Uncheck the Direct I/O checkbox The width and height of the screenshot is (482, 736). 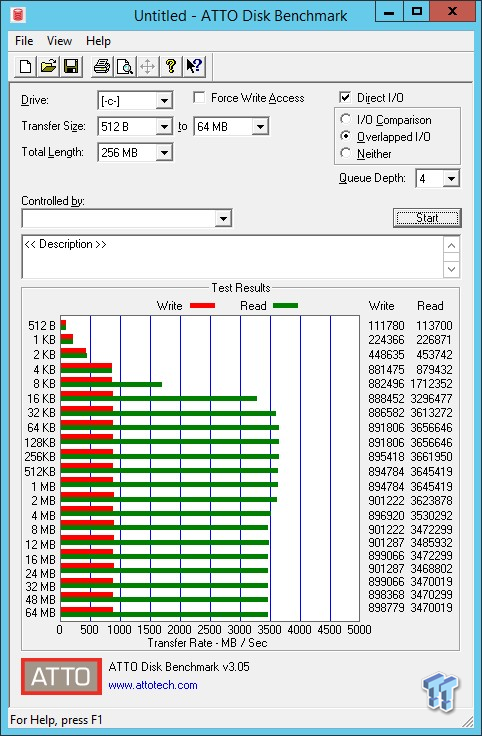click(x=345, y=97)
